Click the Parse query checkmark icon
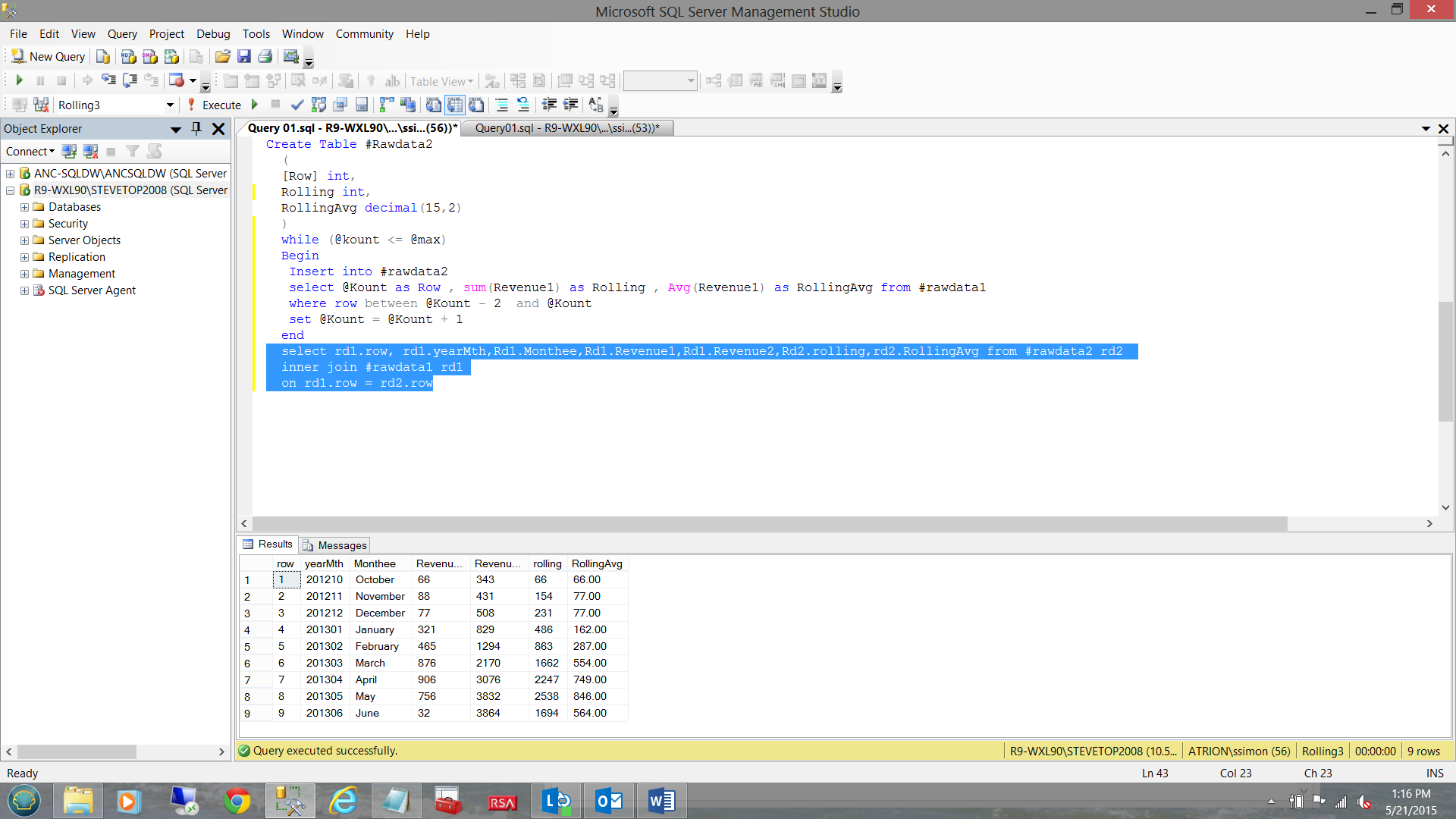 (x=297, y=105)
